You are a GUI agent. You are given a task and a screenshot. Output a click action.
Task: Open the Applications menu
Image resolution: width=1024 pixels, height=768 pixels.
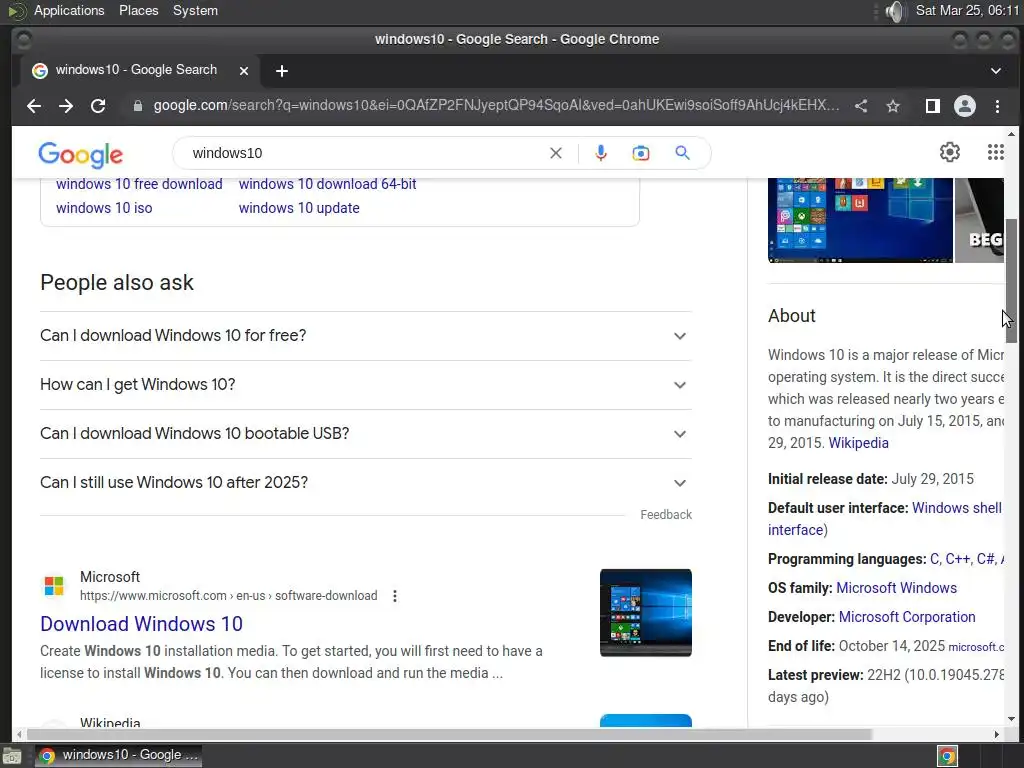[x=69, y=10]
